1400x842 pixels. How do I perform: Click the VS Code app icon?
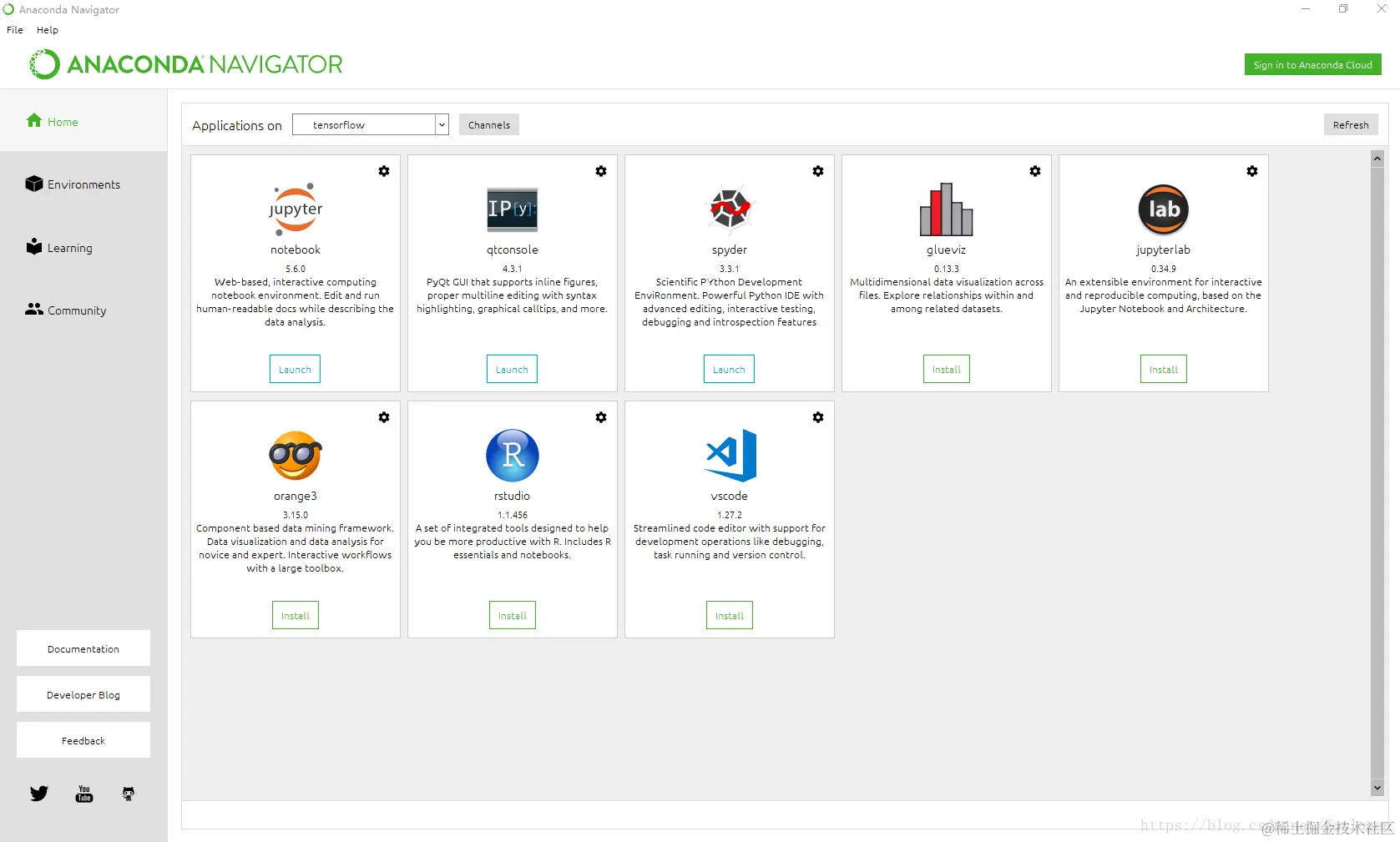pos(730,456)
